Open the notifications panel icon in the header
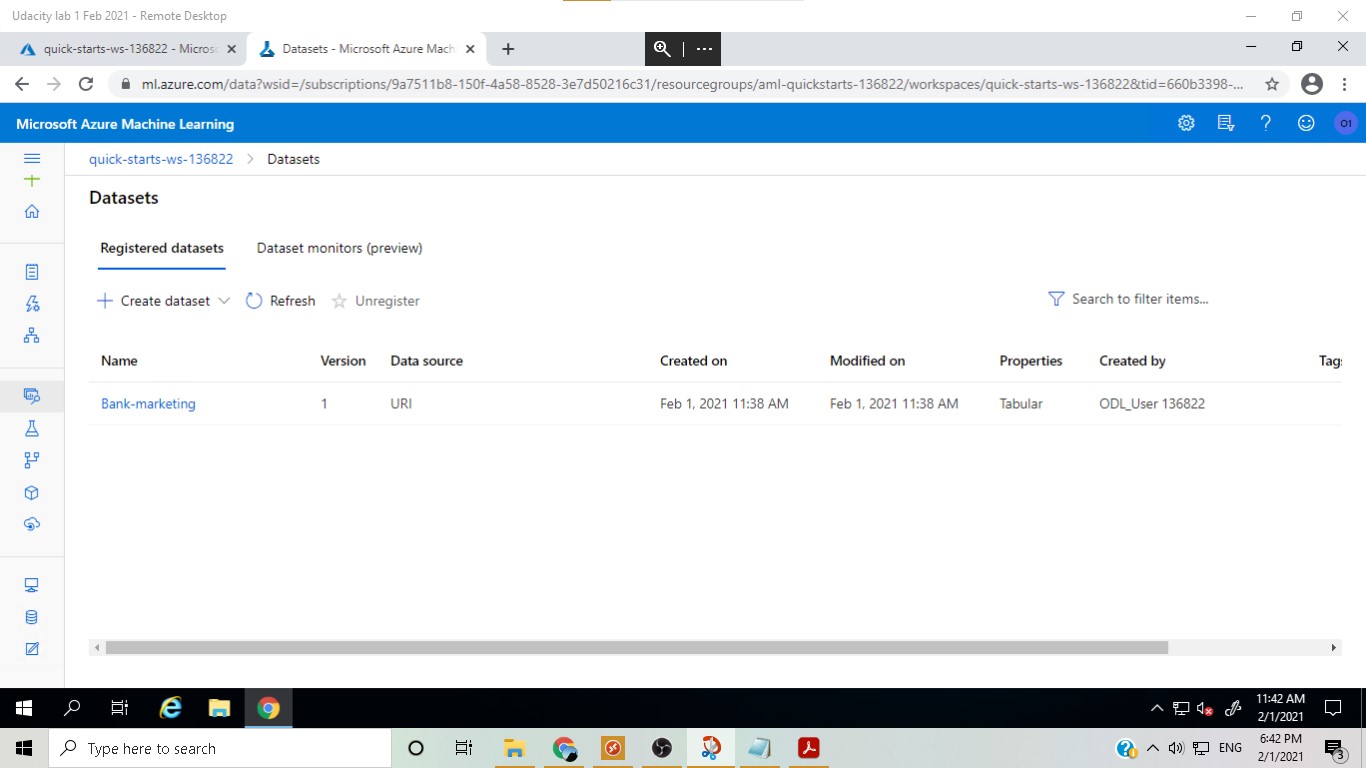 1226,123
